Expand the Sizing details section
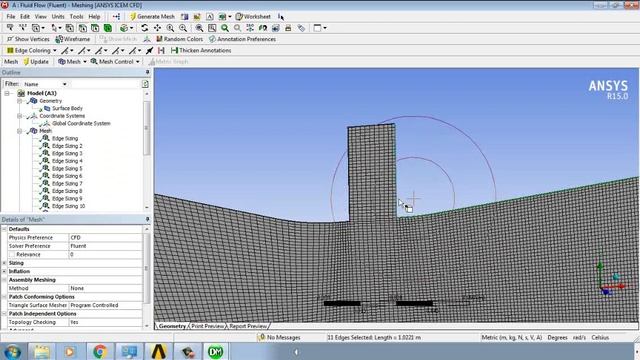Image resolution: width=640 pixels, height=360 pixels. tap(4, 263)
